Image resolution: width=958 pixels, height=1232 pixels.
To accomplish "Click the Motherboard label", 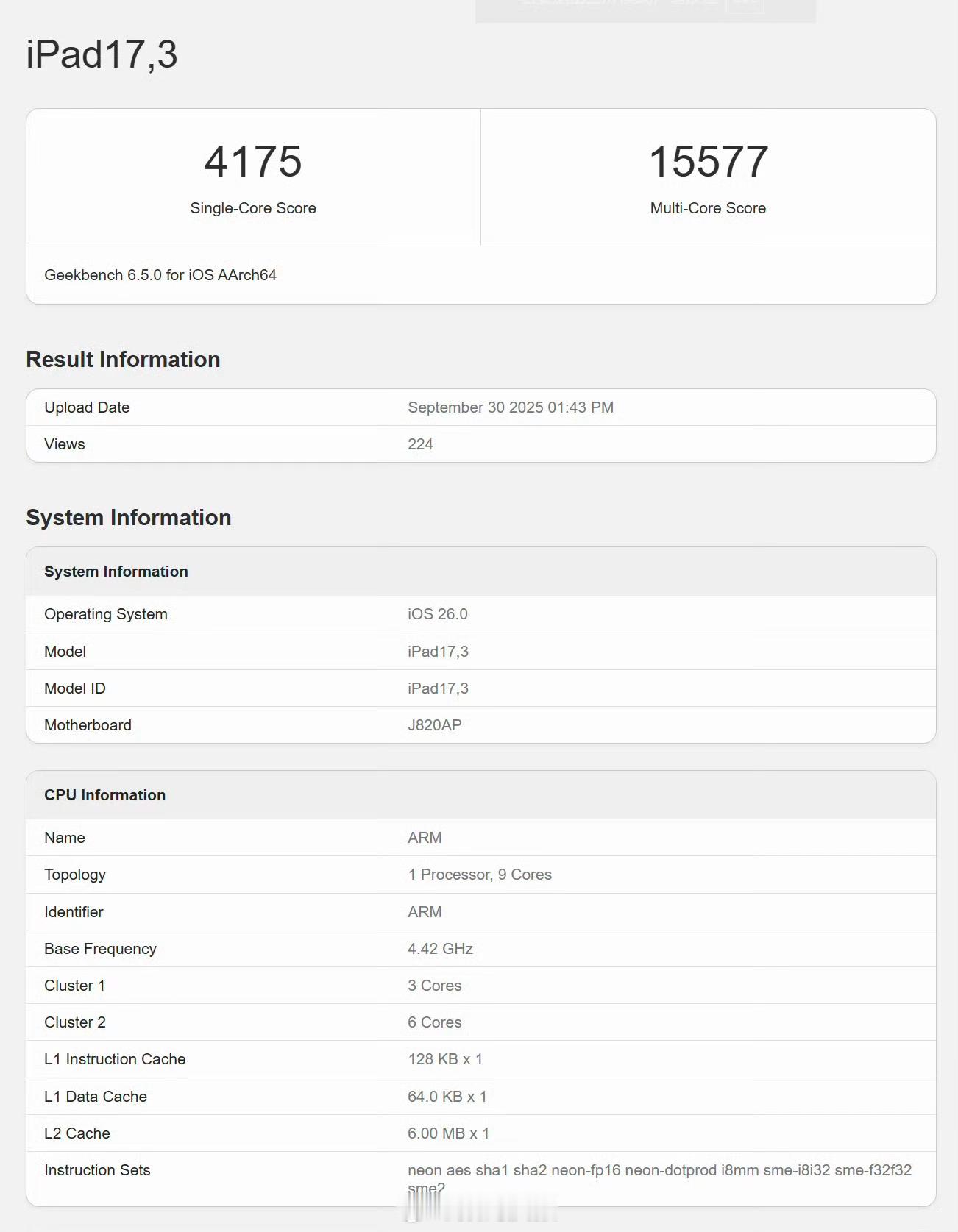I will 88,725.
